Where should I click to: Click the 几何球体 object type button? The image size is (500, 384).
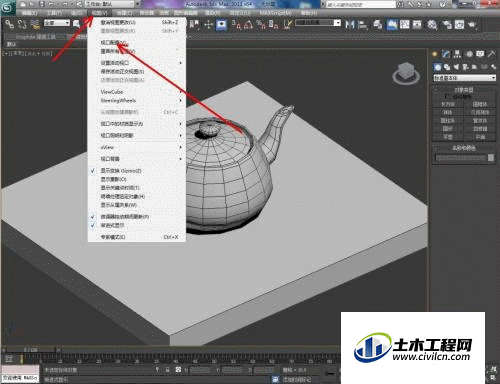pyautogui.click(x=480, y=112)
